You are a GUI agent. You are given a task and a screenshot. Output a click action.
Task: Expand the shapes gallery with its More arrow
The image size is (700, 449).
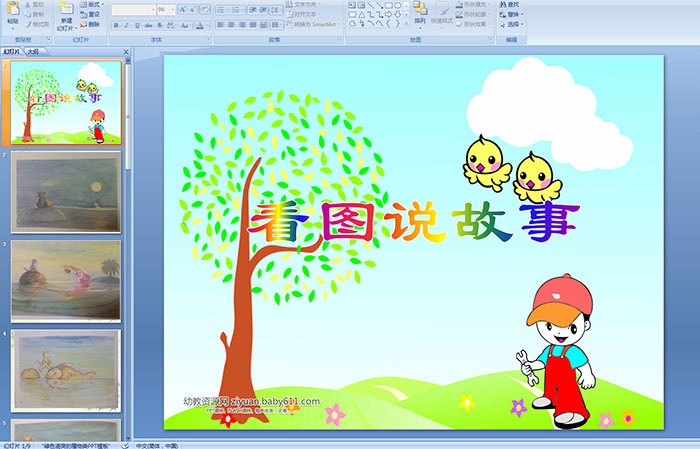(406, 23)
